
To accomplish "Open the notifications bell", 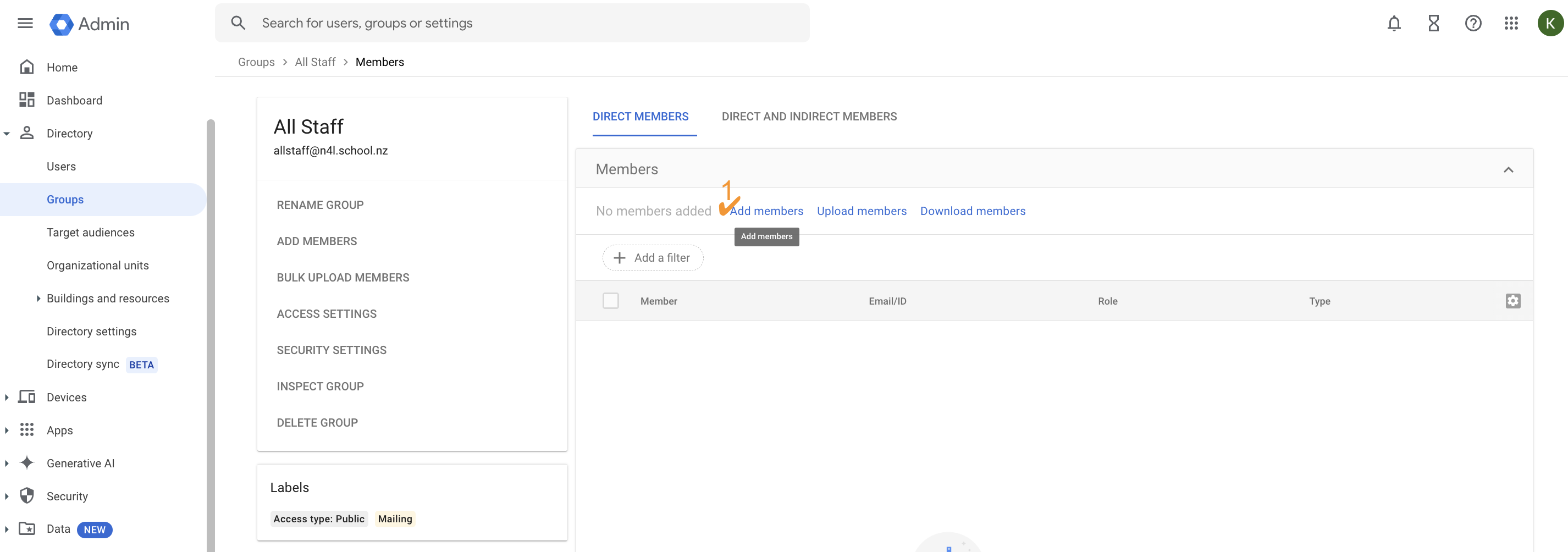I will pyautogui.click(x=1394, y=23).
